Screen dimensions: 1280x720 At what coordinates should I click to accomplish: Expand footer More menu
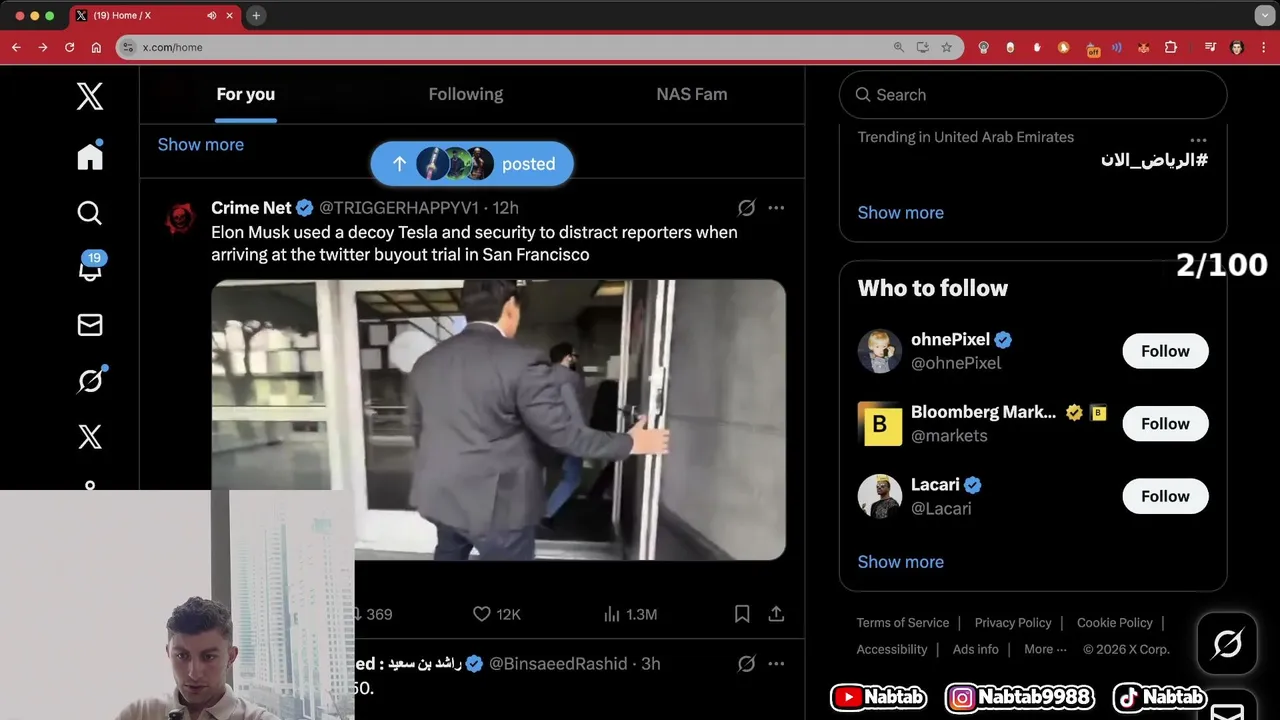[x=1045, y=649]
